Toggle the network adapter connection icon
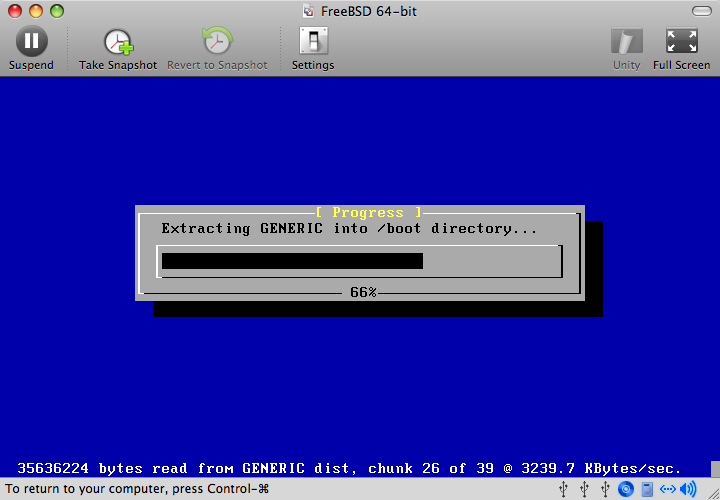 click(x=668, y=489)
